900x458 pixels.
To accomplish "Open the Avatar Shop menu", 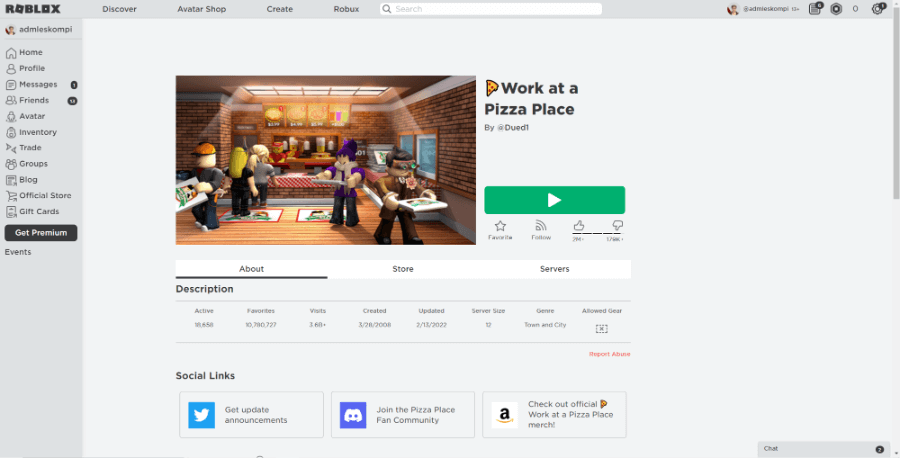I will tap(201, 9).
